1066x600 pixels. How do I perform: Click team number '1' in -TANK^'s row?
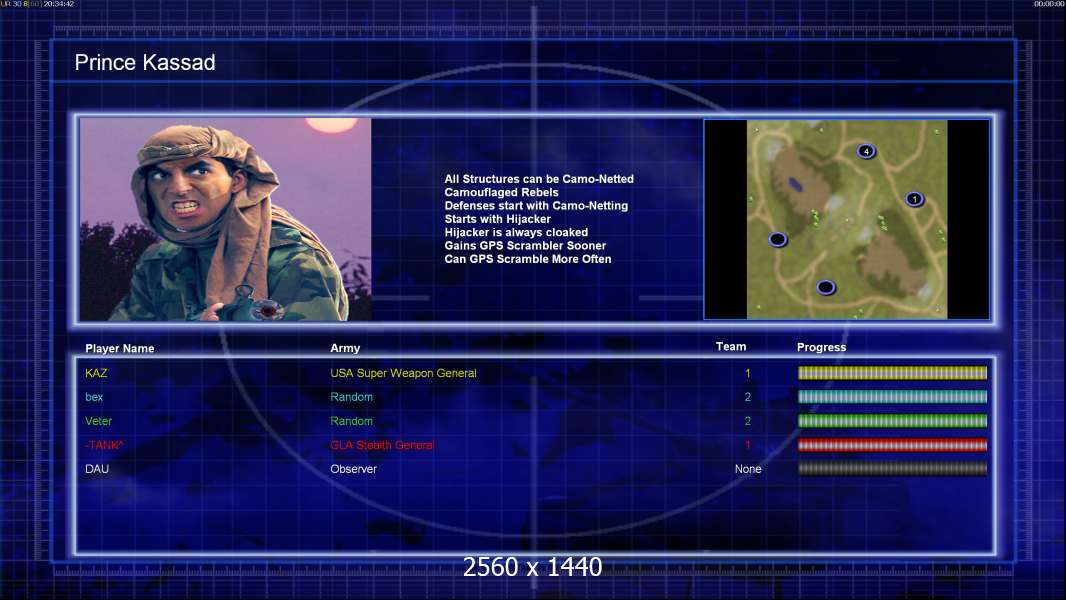tap(748, 445)
